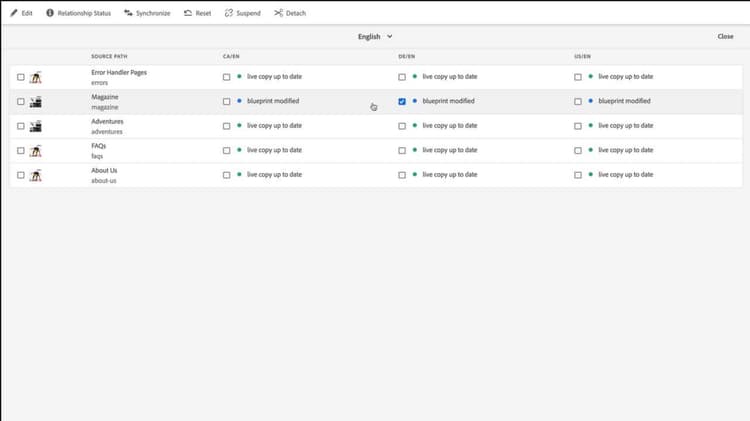Click the Suspend link icon
Screen dimensions: 750x421
tap(229, 13)
